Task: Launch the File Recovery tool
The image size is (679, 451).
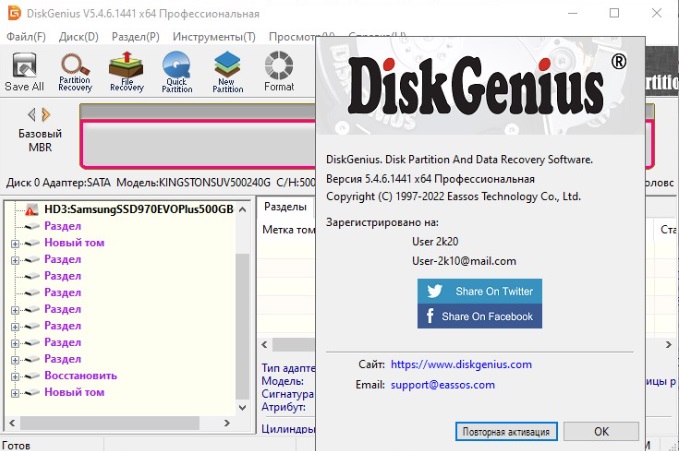Action: pyautogui.click(x=126, y=72)
